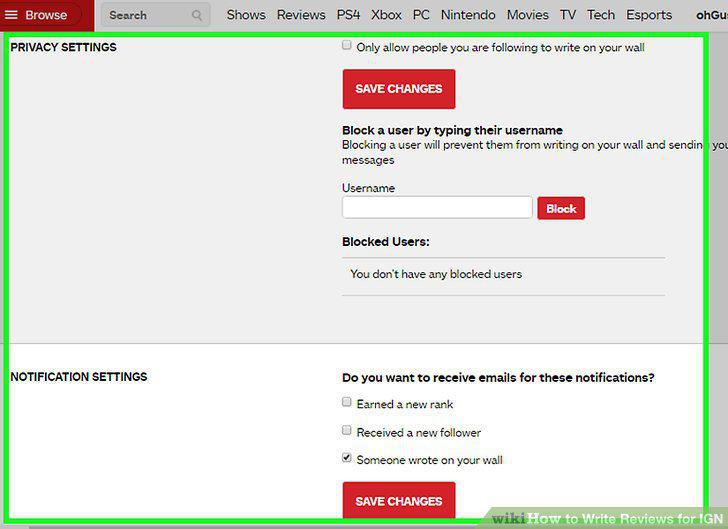728x529 pixels.
Task: Open the PS4 section
Action: (x=348, y=15)
